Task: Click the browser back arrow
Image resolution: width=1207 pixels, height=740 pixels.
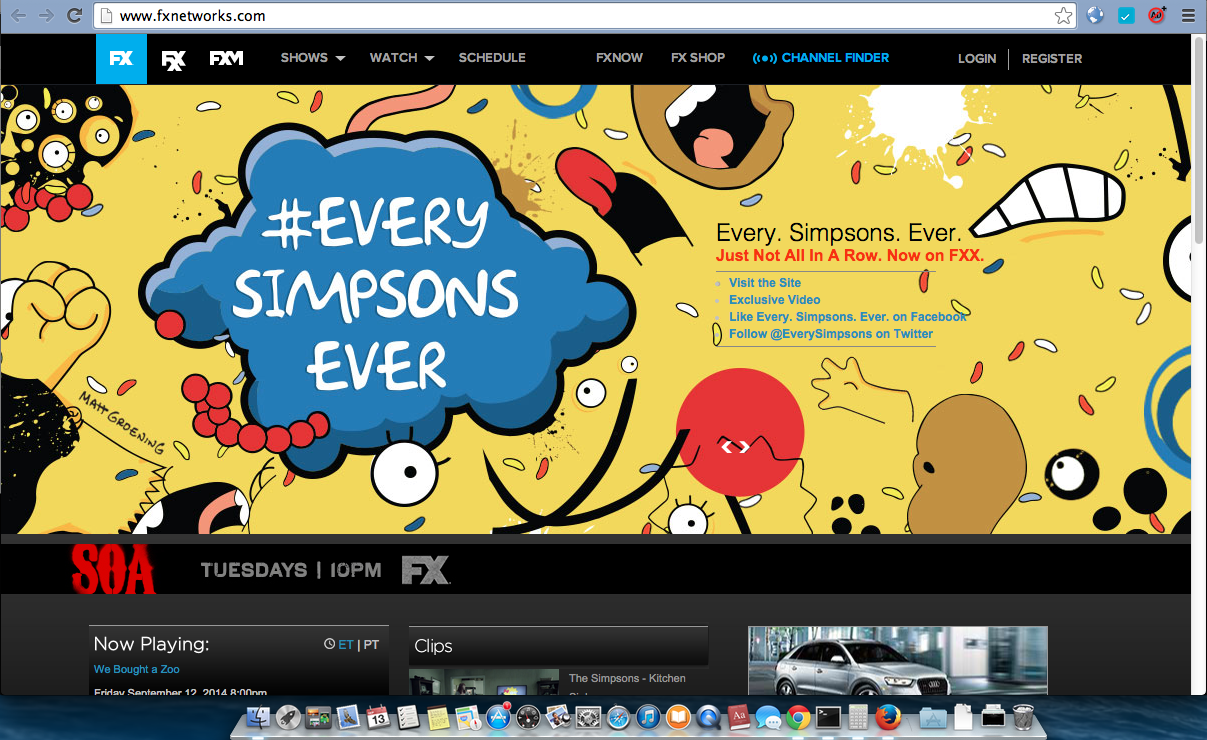Action: click(x=19, y=15)
